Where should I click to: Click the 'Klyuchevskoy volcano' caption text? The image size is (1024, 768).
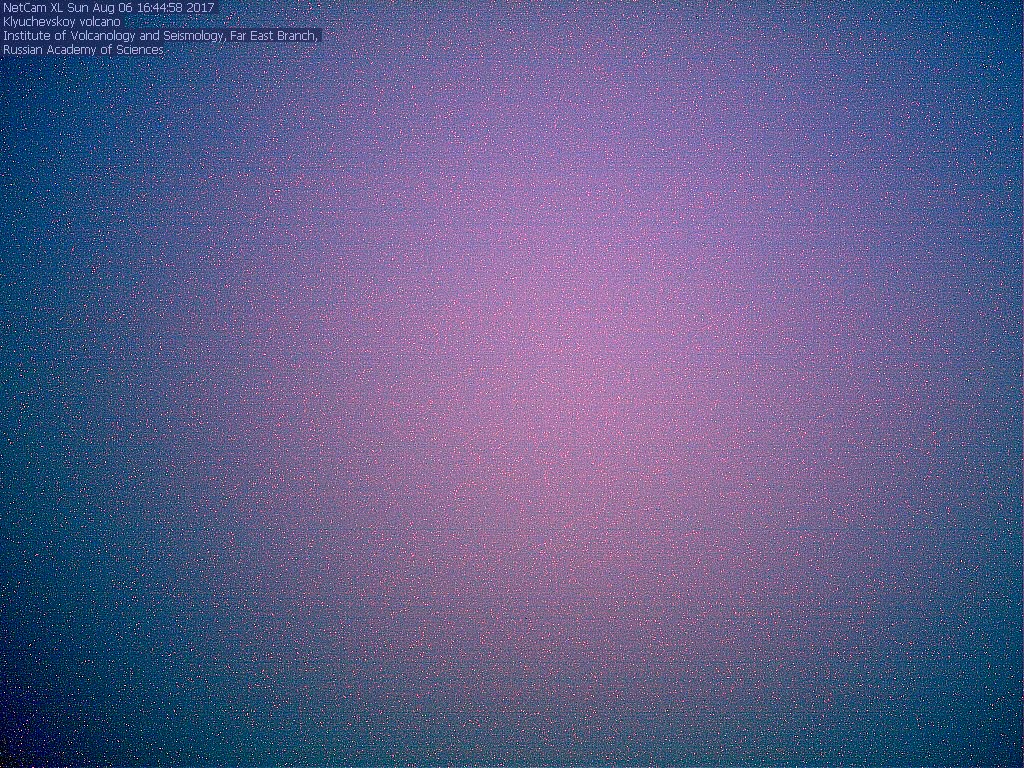pyautogui.click(x=62, y=22)
